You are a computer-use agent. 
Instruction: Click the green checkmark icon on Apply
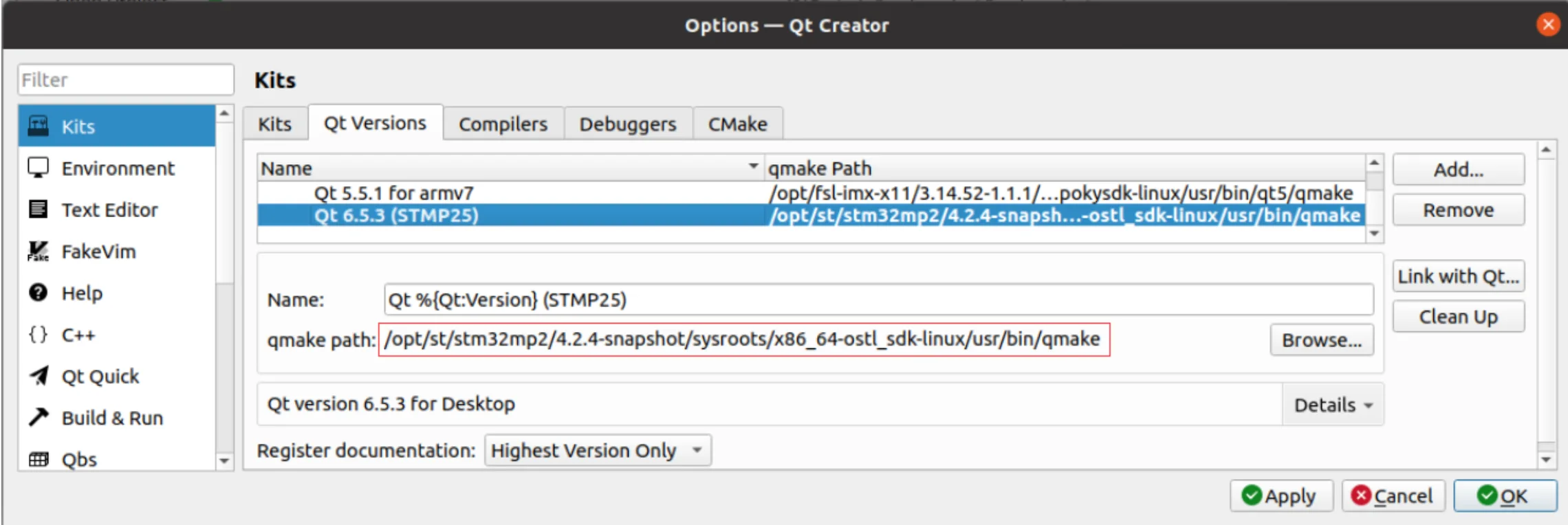pyautogui.click(x=1252, y=495)
